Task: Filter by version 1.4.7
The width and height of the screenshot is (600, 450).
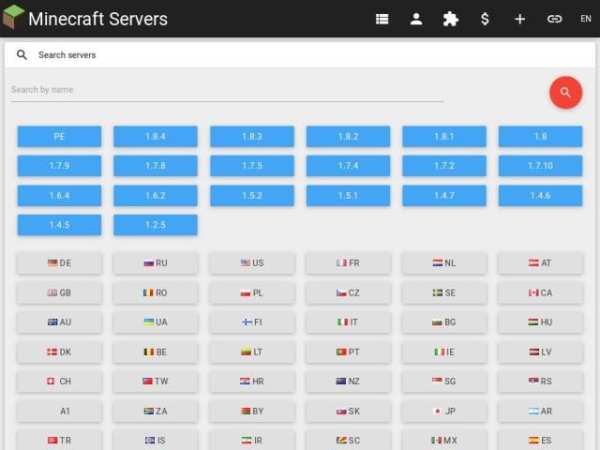Action: [444, 196]
